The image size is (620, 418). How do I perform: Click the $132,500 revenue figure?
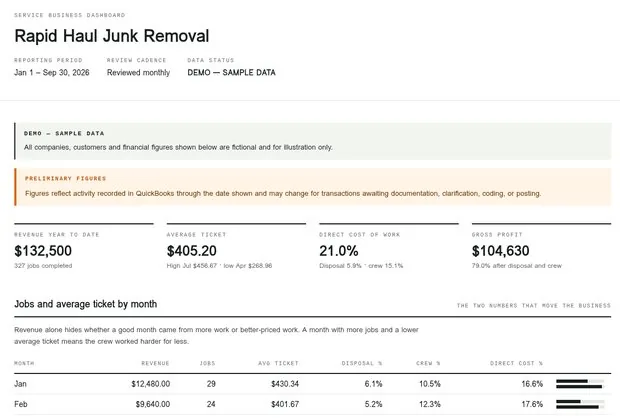pos(43,251)
